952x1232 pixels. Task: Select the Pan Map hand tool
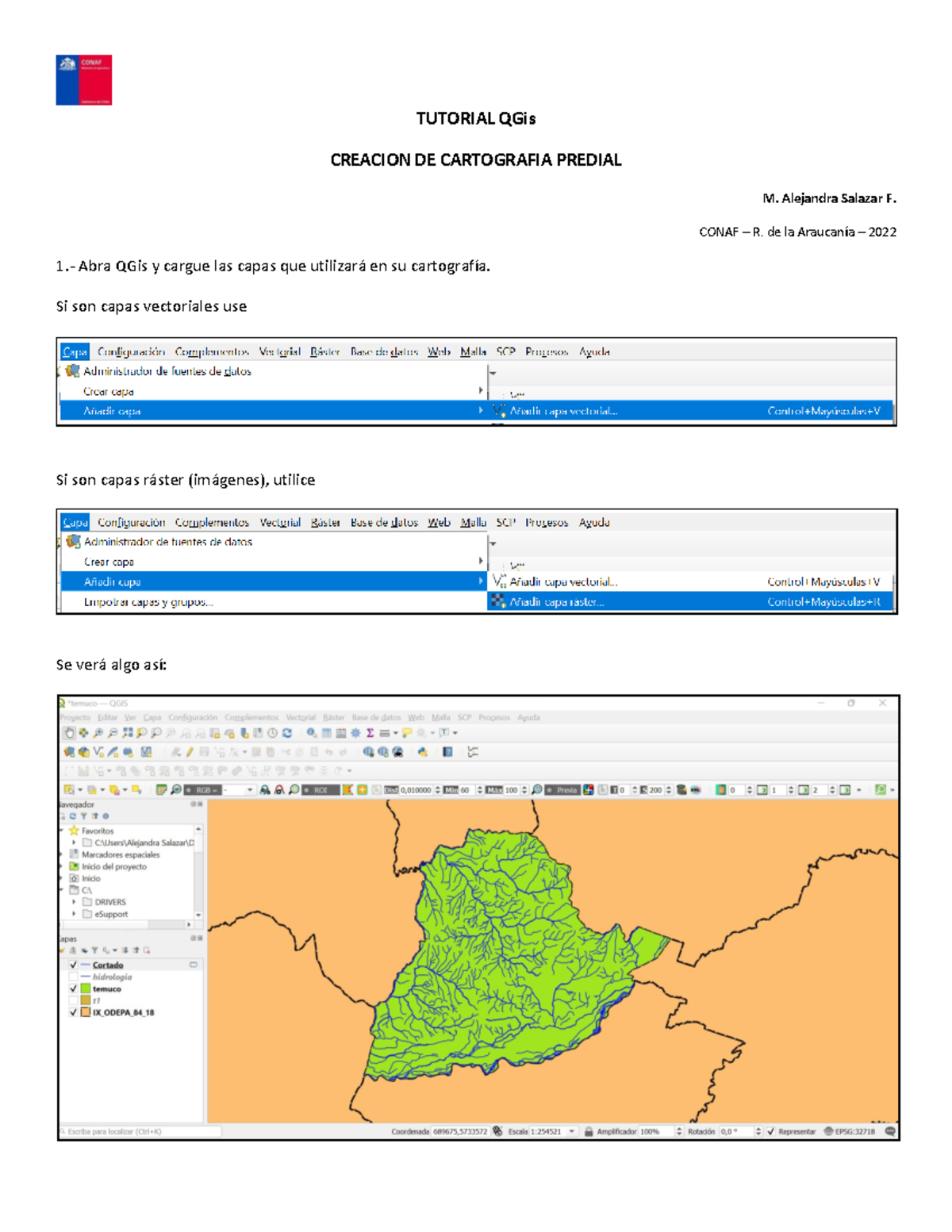(x=69, y=732)
